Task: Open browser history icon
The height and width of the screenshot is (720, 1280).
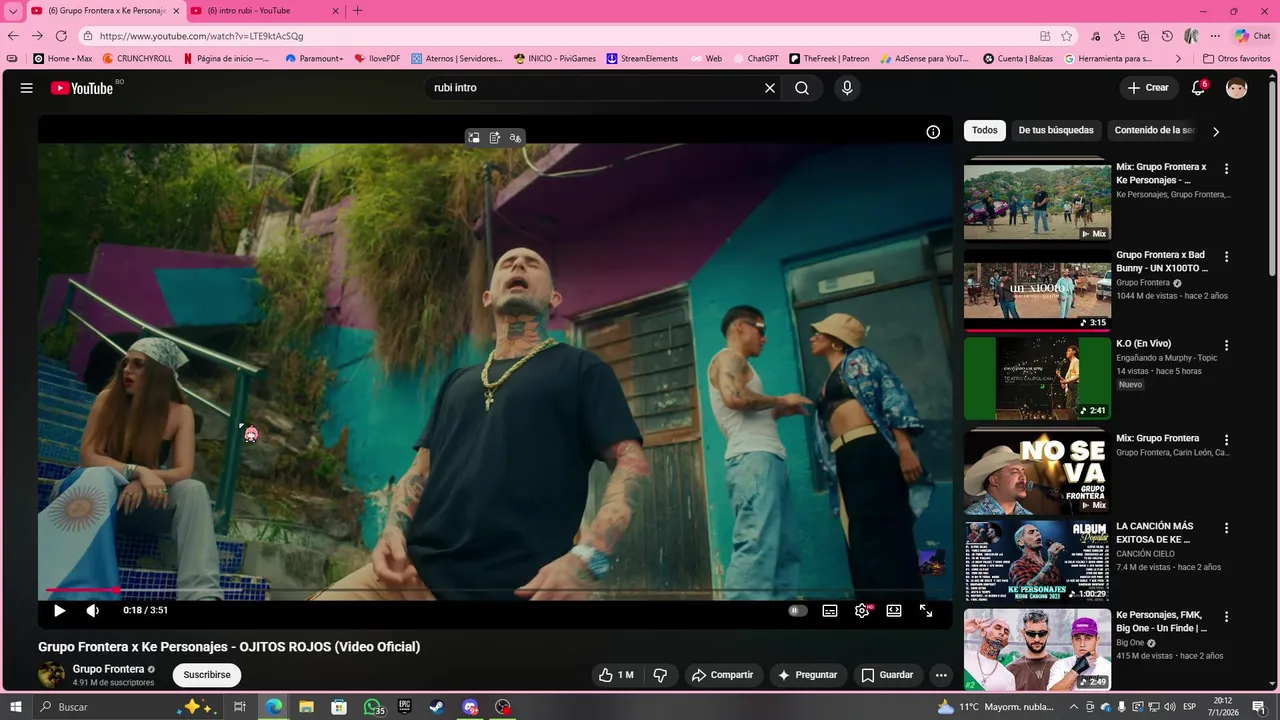Action: click(1167, 36)
